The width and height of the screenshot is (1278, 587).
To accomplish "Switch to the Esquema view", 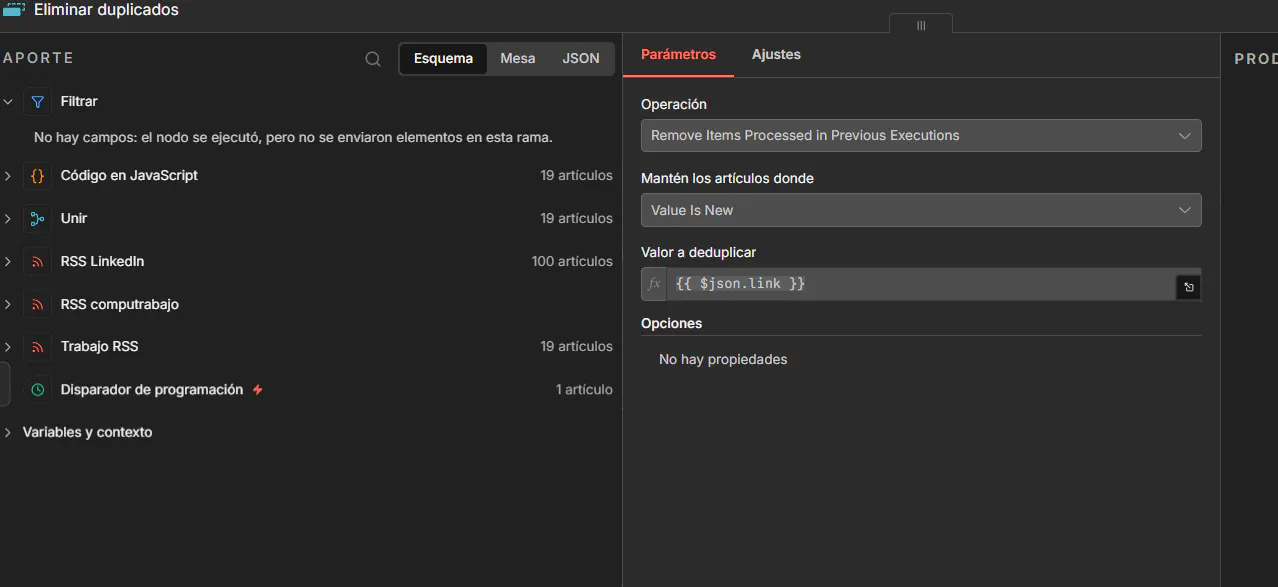I will tap(443, 59).
